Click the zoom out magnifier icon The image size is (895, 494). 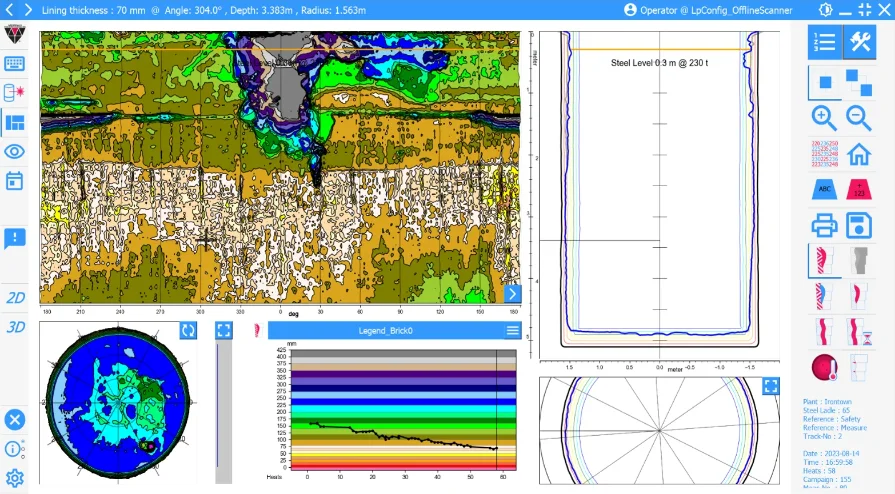(x=859, y=117)
